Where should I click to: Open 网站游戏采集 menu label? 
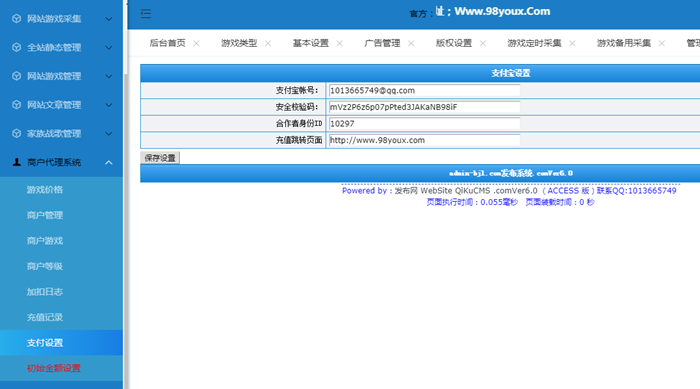54,19
